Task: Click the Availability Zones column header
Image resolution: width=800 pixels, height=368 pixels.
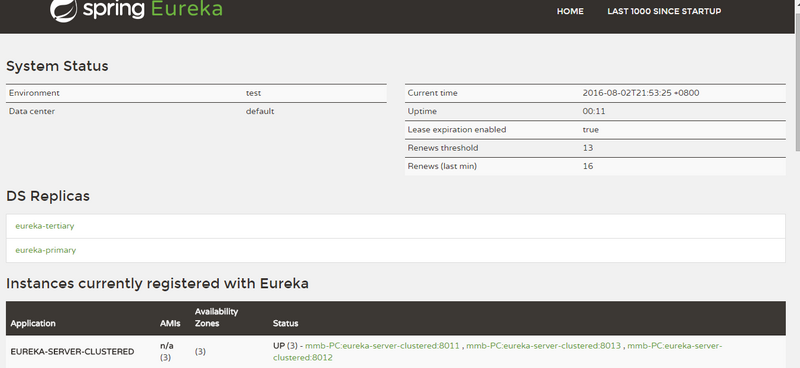Action: pyautogui.click(x=216, y=317)
